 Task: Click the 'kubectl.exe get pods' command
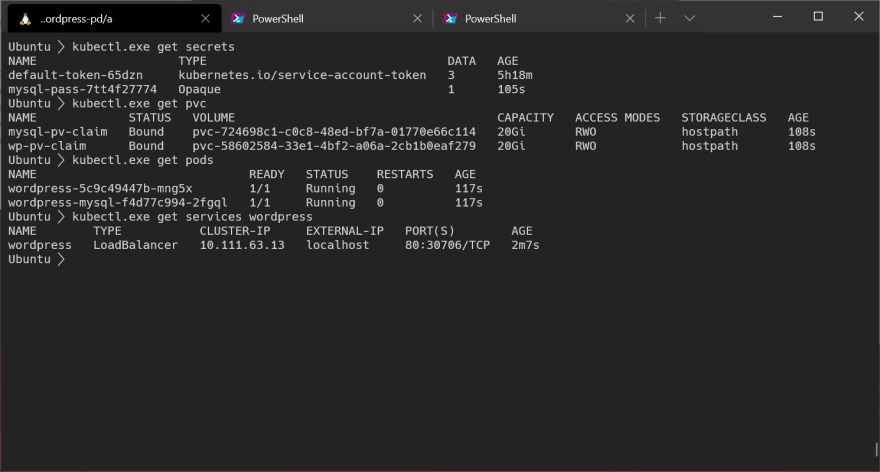[143, 161]
